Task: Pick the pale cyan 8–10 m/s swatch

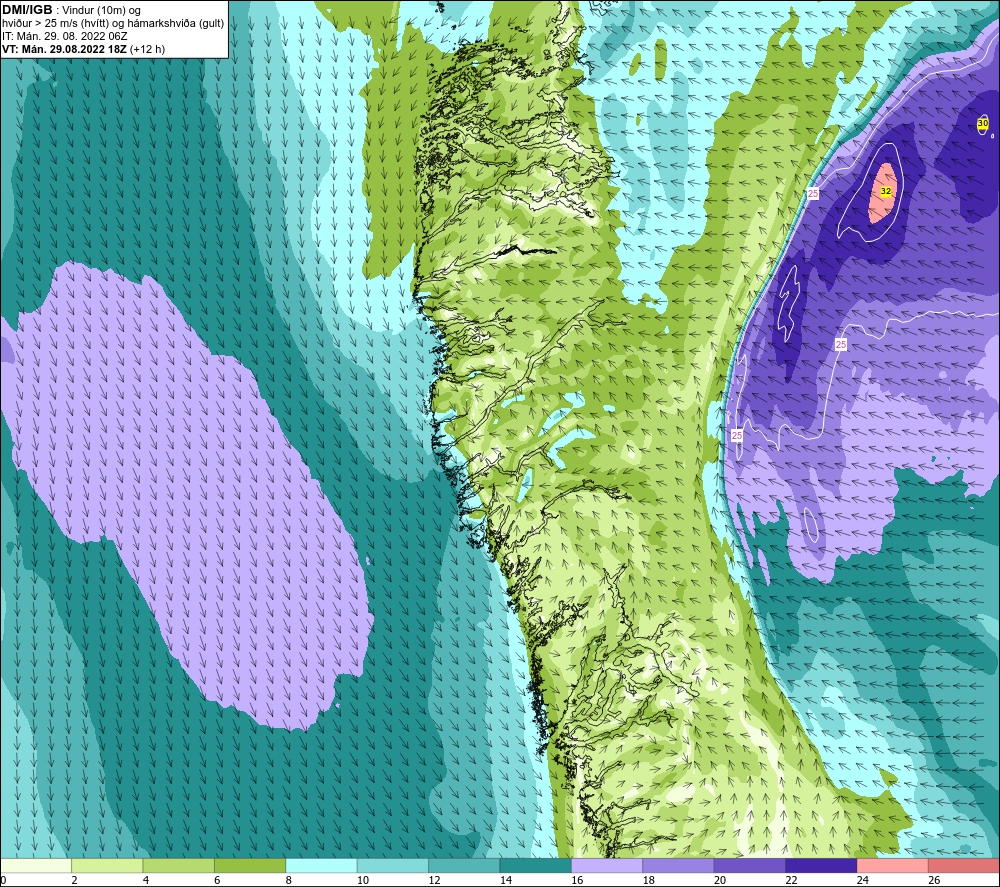Action: [x=321, y=865]
